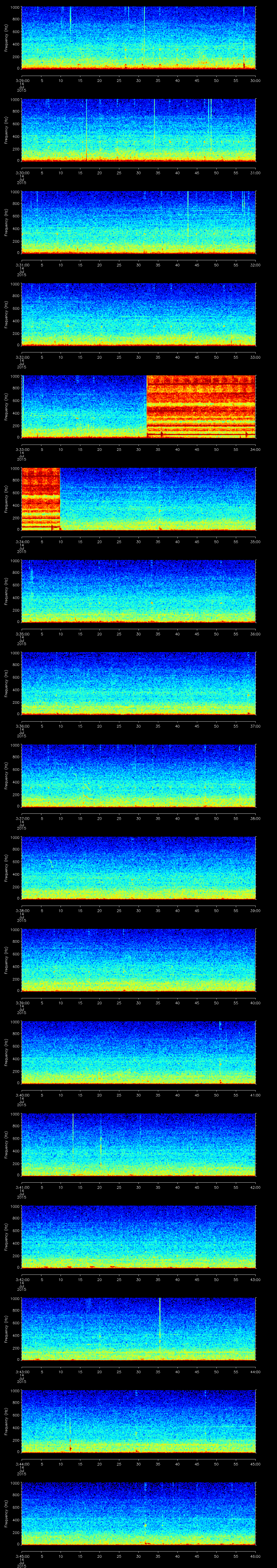Open the 3:39:00 spectrogram panel

point(138,960)
